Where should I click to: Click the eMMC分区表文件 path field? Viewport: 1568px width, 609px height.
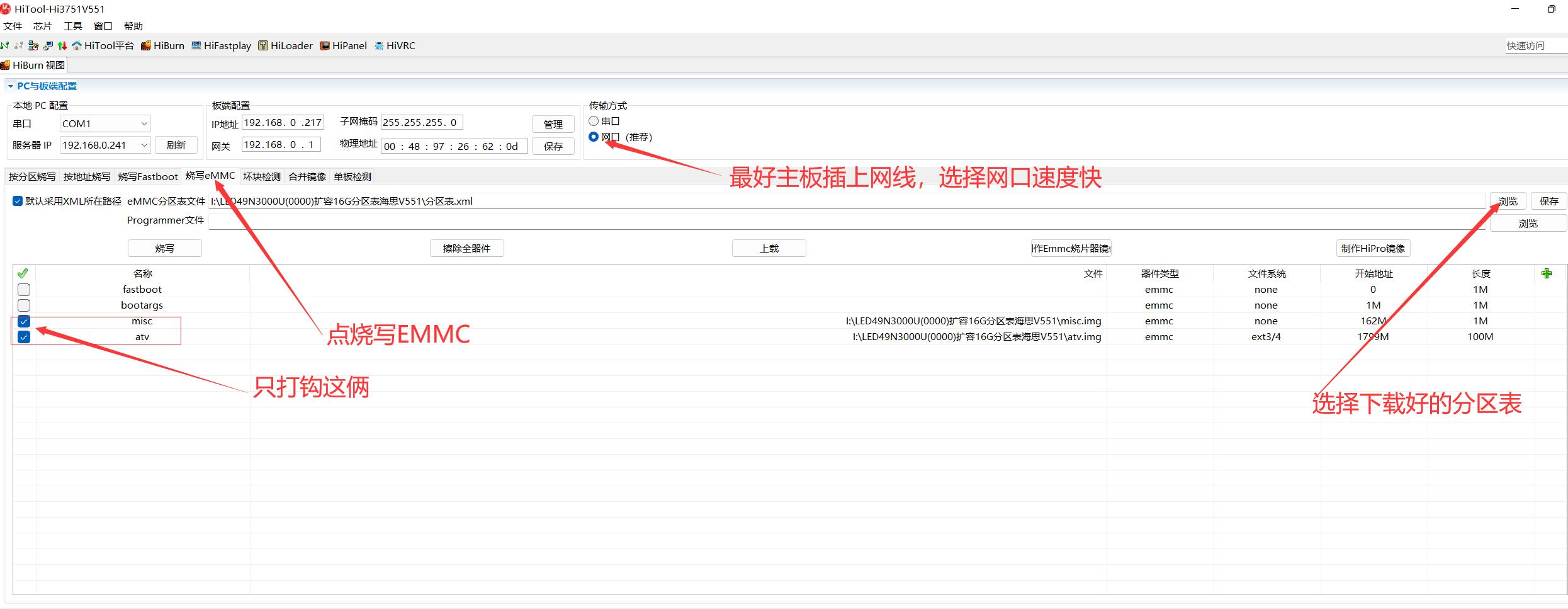[x=847, y=201]
